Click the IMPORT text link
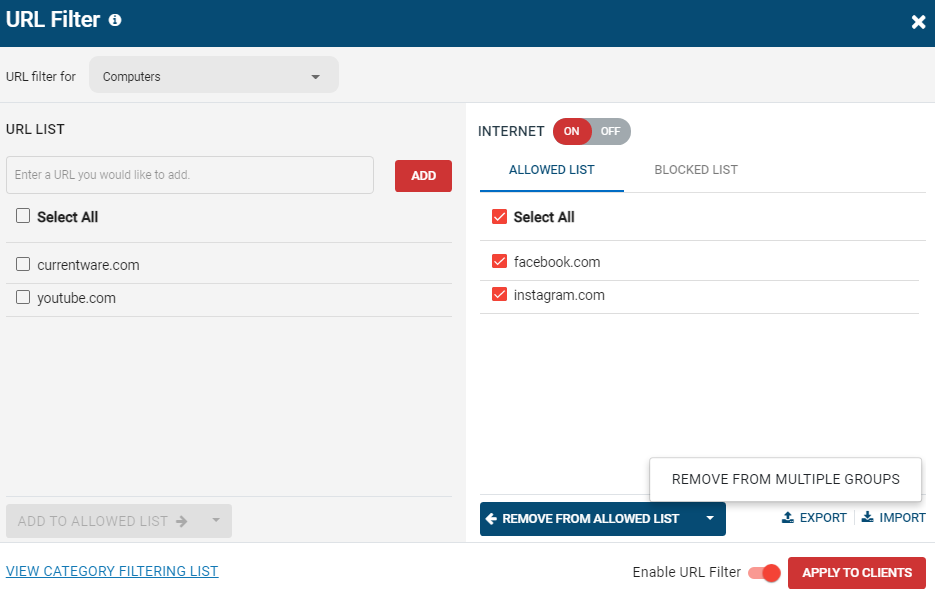This screenshot has width=935, height=598. click(x=902, y=518)
